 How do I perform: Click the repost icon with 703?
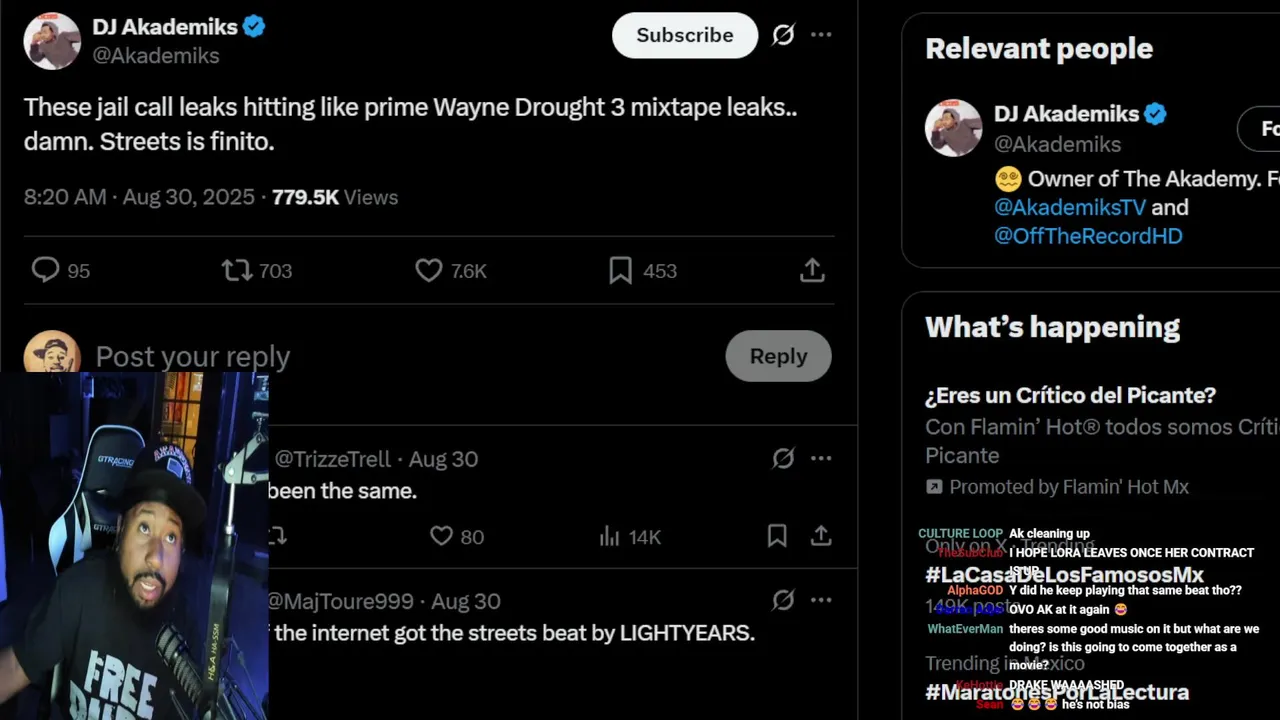(237, 270)
